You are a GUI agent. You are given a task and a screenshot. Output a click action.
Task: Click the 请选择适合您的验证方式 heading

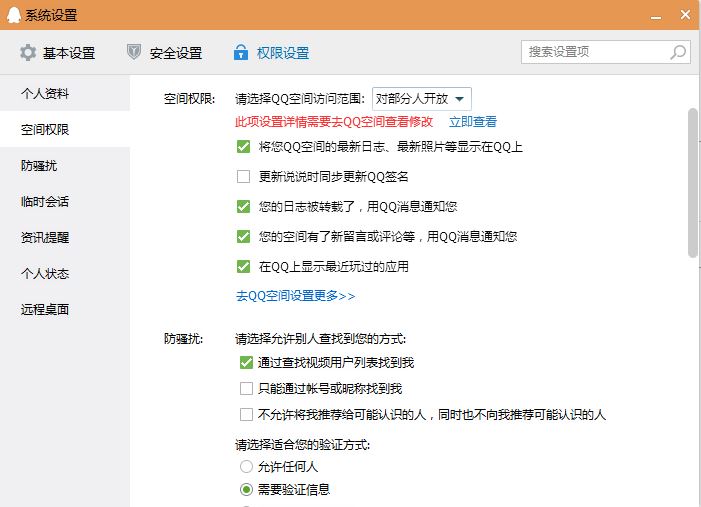click(x=303, y=445)
